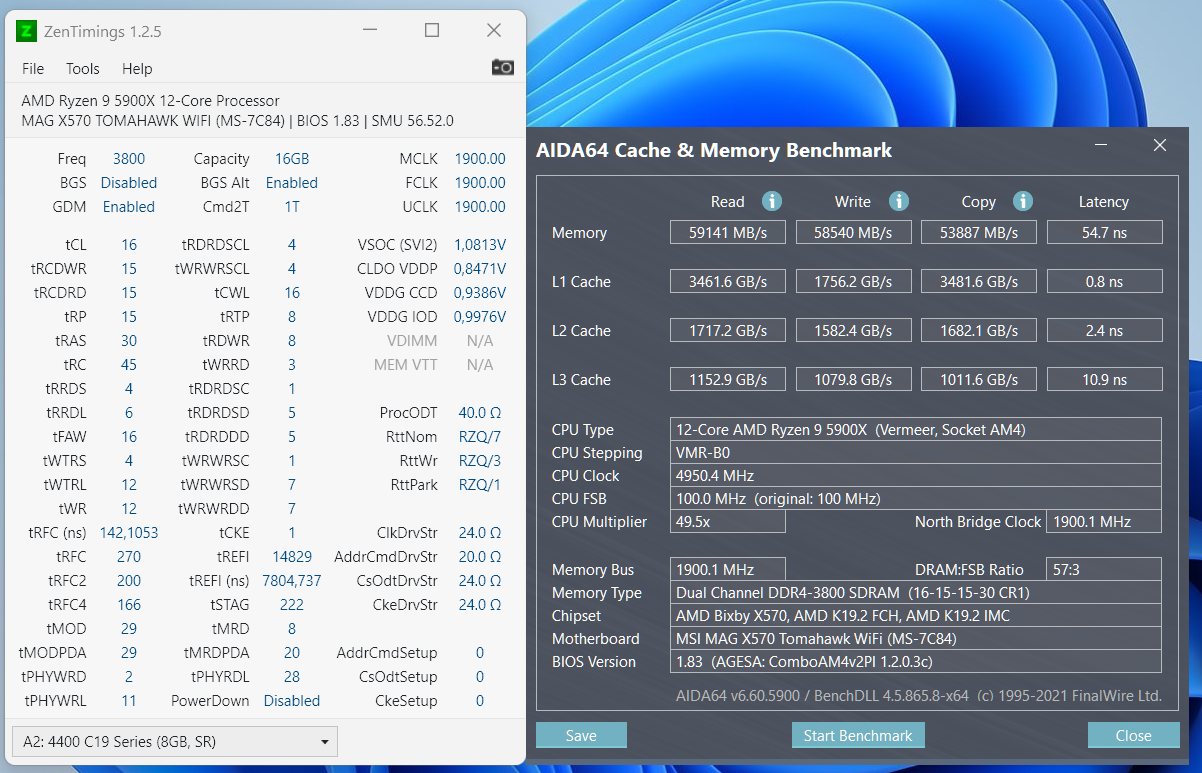
Task: Click the ProcODT value 40.0 Ω
Action: coord(480,412)
